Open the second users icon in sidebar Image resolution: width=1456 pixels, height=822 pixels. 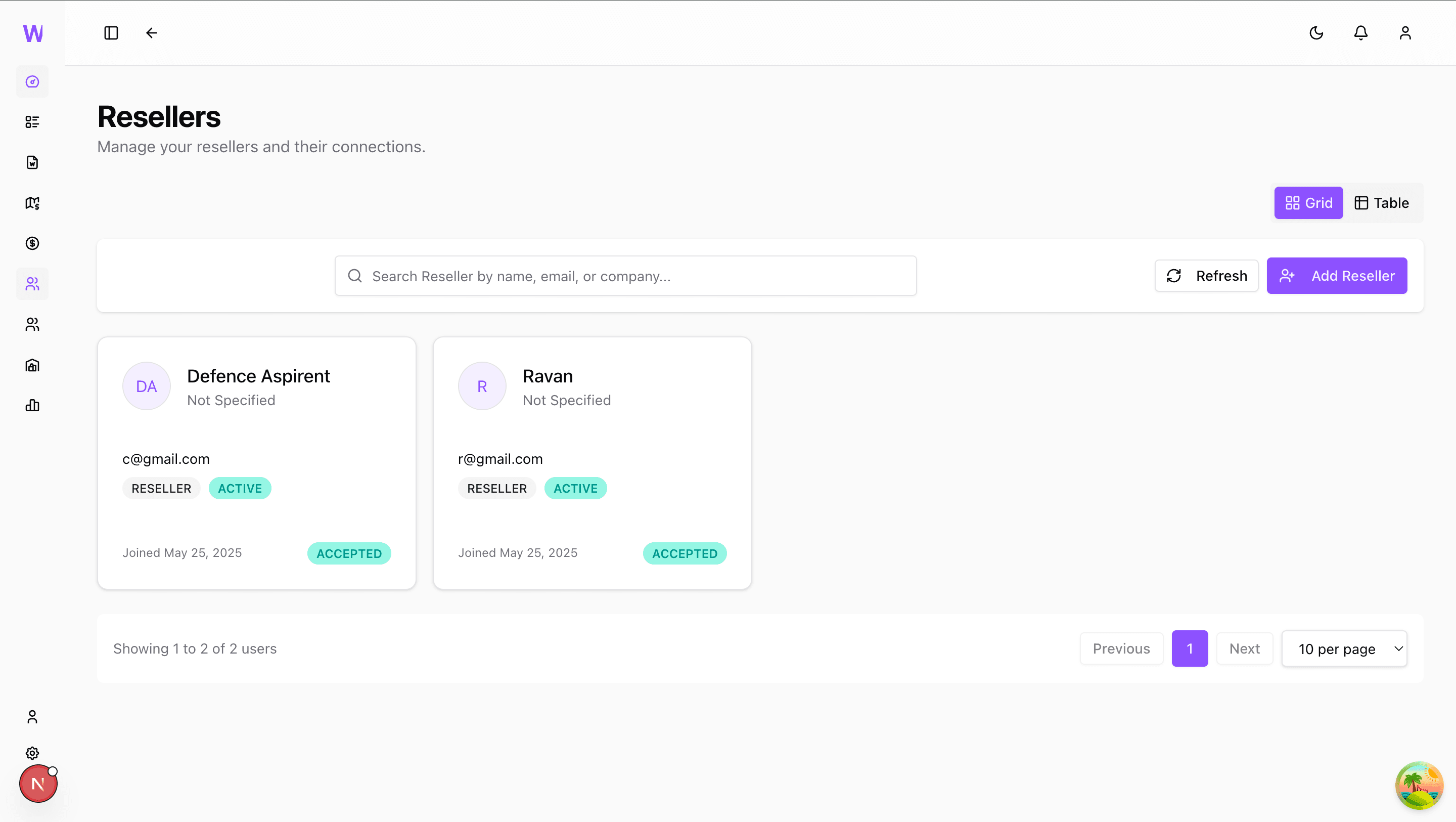[x=32, y=324]
